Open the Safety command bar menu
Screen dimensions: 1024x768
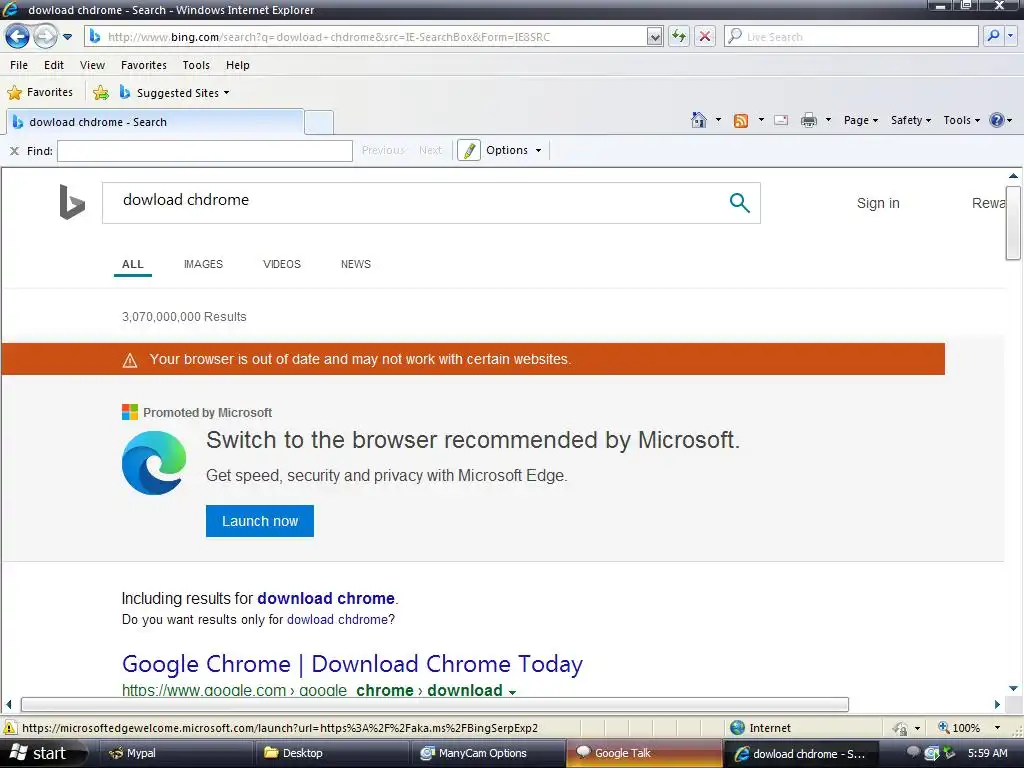pos(911,120)
